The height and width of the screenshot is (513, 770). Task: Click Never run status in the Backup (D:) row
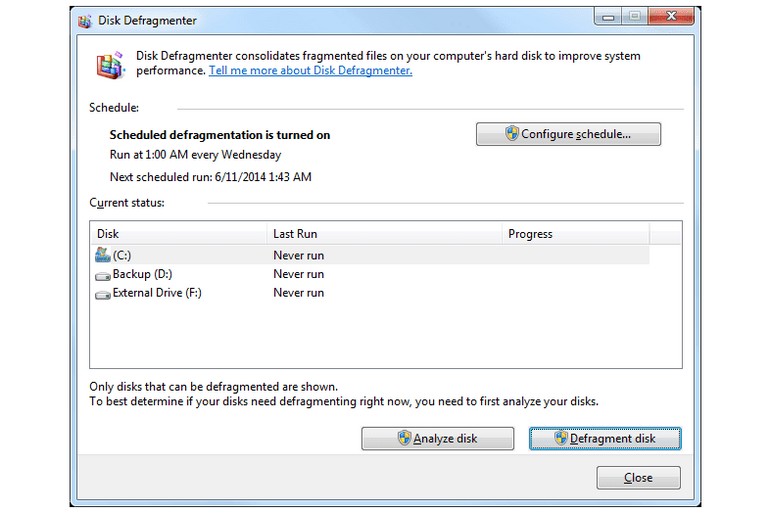298,274
